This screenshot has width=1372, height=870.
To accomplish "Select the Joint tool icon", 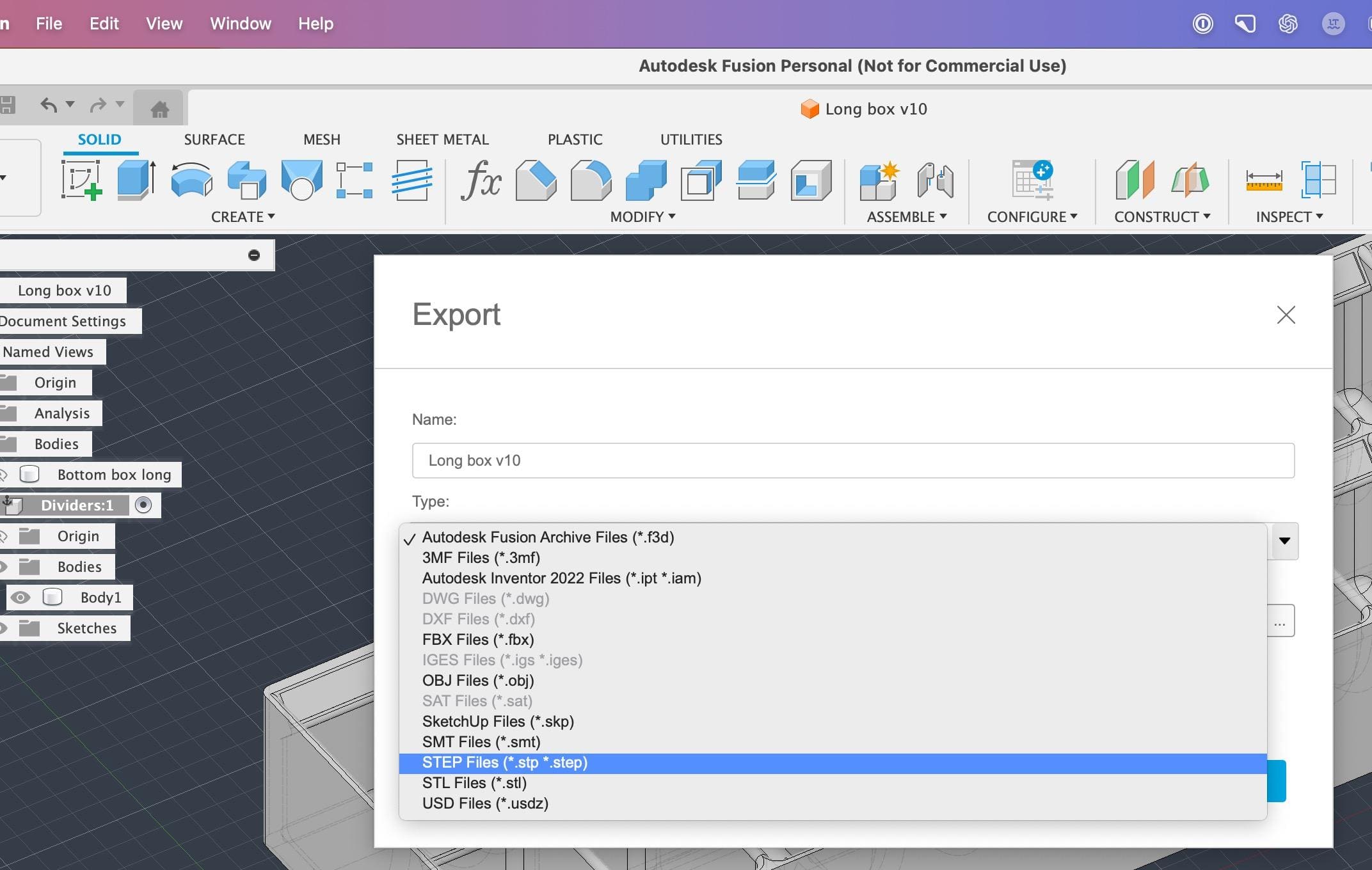I will tap(935, 180).
